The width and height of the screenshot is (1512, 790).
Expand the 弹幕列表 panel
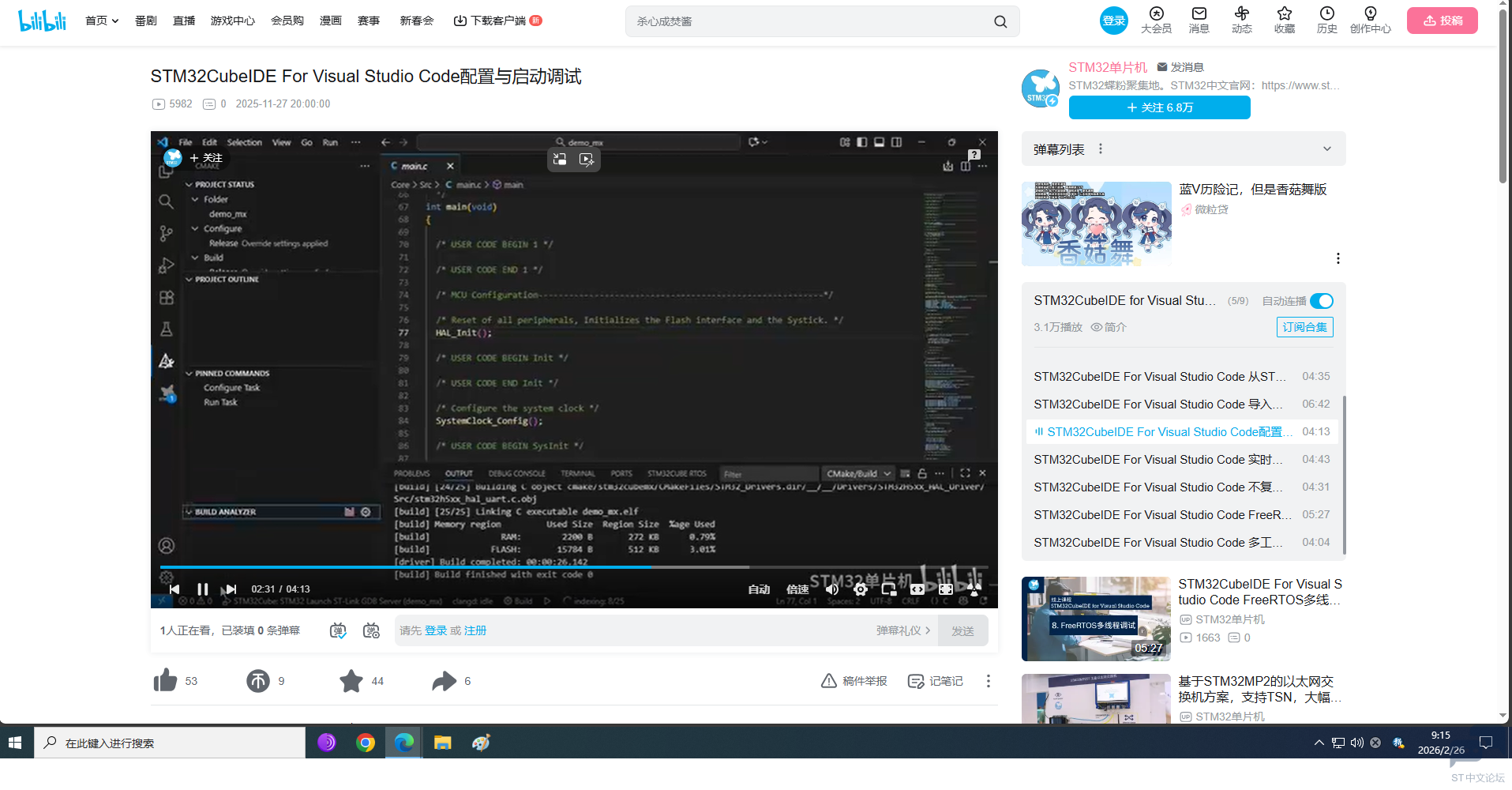point(1326,149)
